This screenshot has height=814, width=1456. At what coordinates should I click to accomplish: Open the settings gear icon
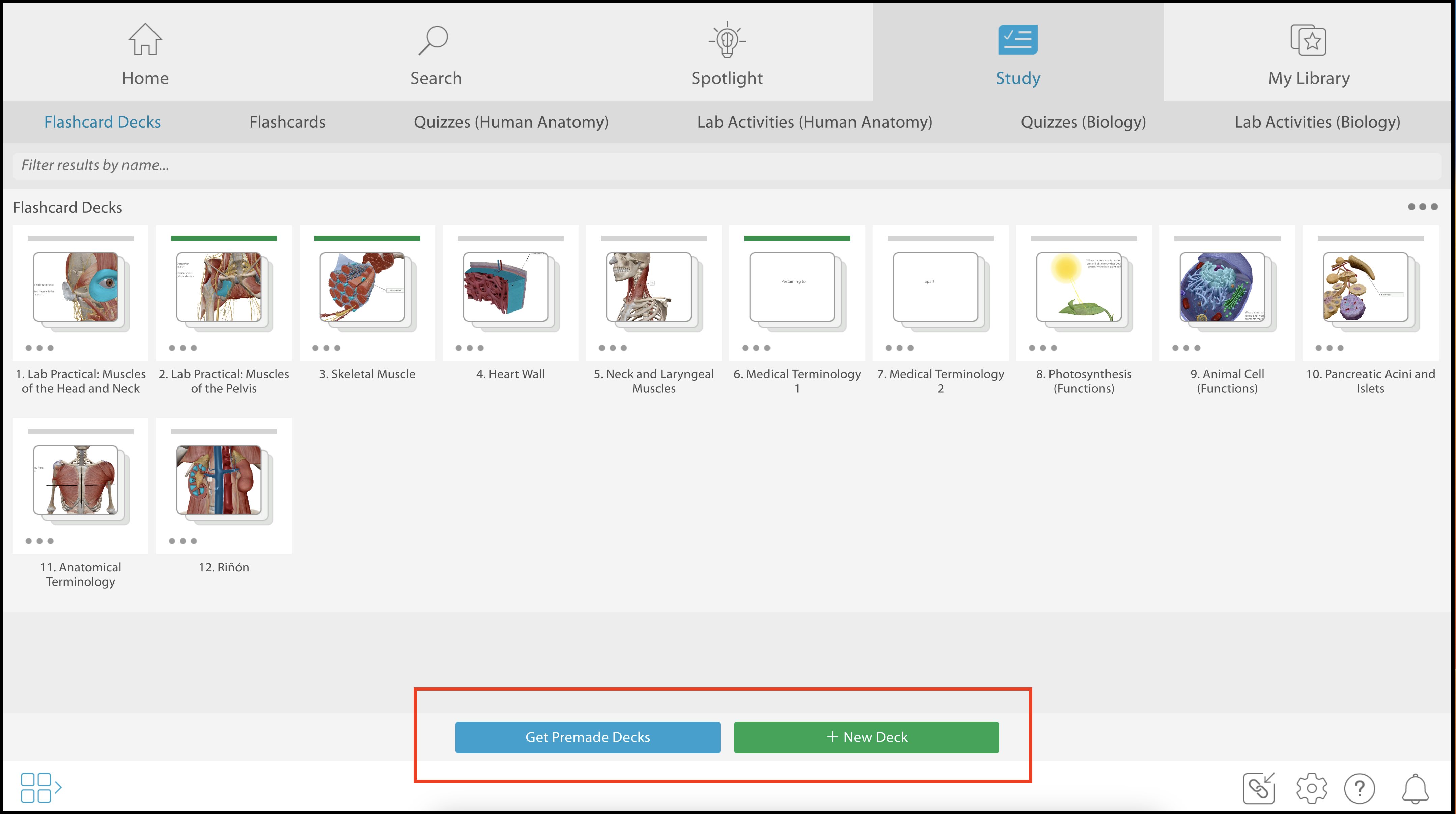pos(1311,788)
